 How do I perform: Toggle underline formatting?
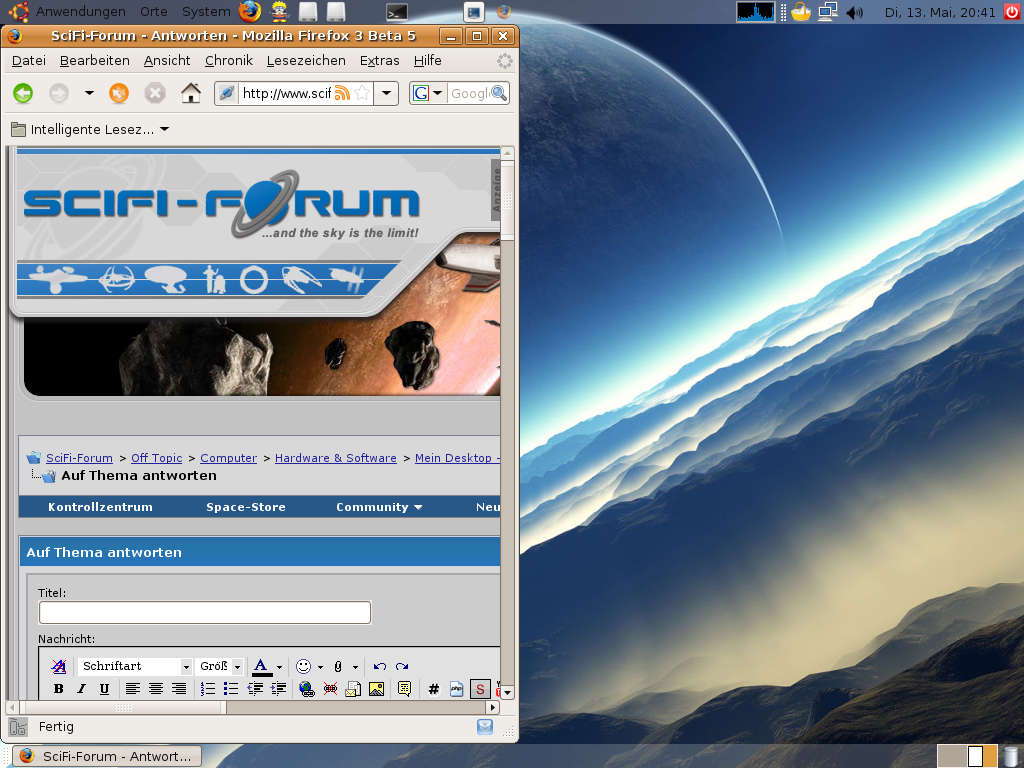104,689
